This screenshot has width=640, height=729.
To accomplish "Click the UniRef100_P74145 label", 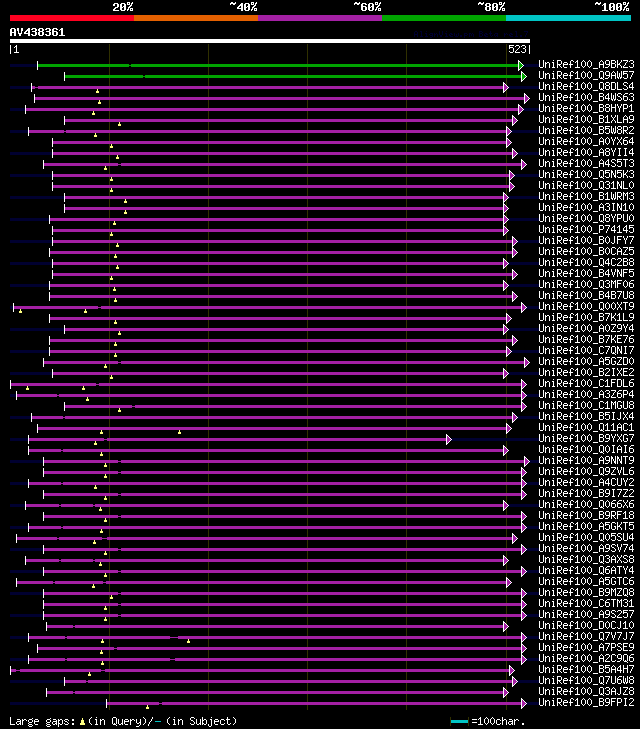I will click(586, 229).
